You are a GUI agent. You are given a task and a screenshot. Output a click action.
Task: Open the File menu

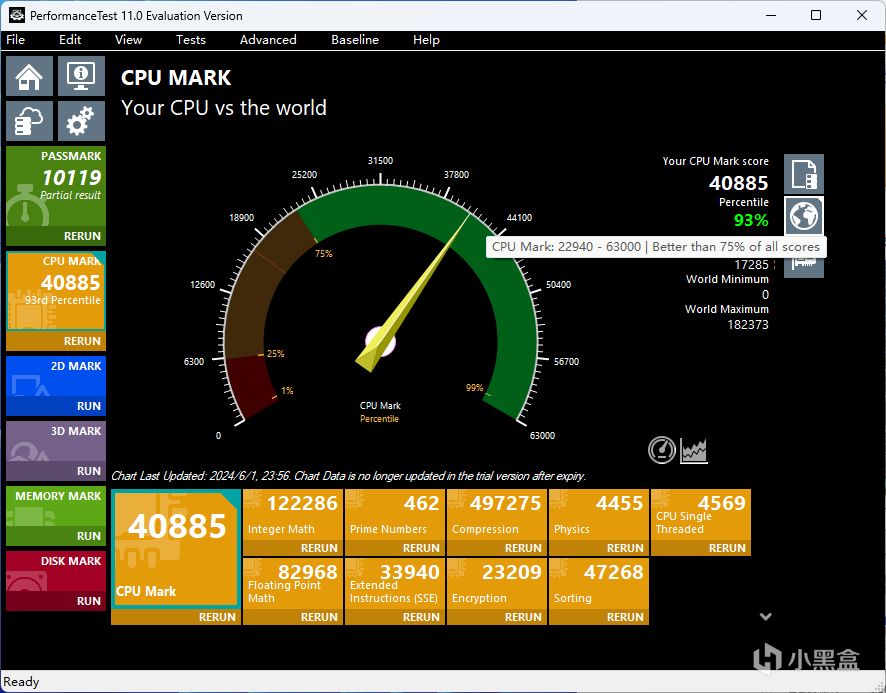(x=15, y=40)
